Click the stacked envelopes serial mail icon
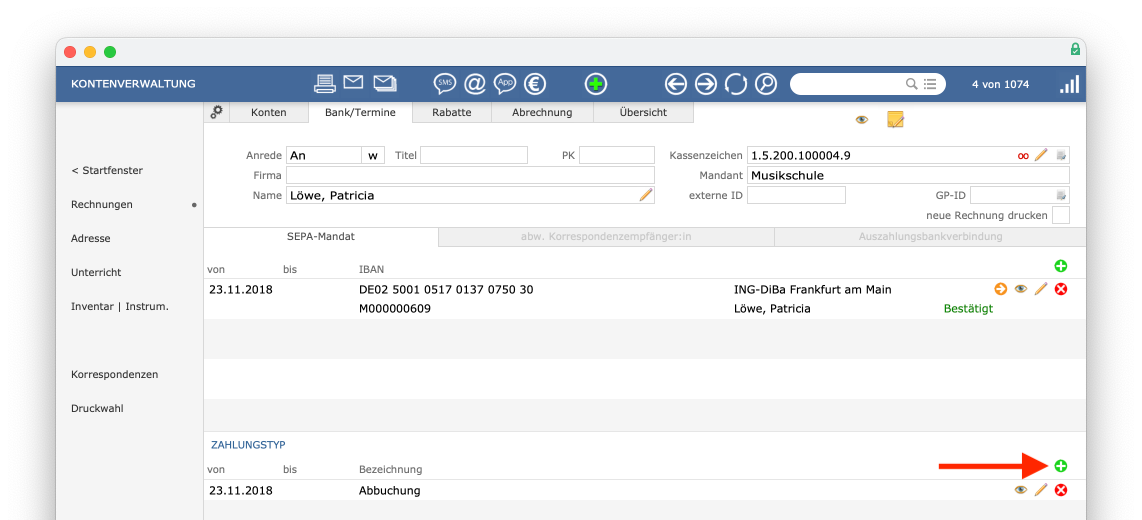 coord(385,83)
